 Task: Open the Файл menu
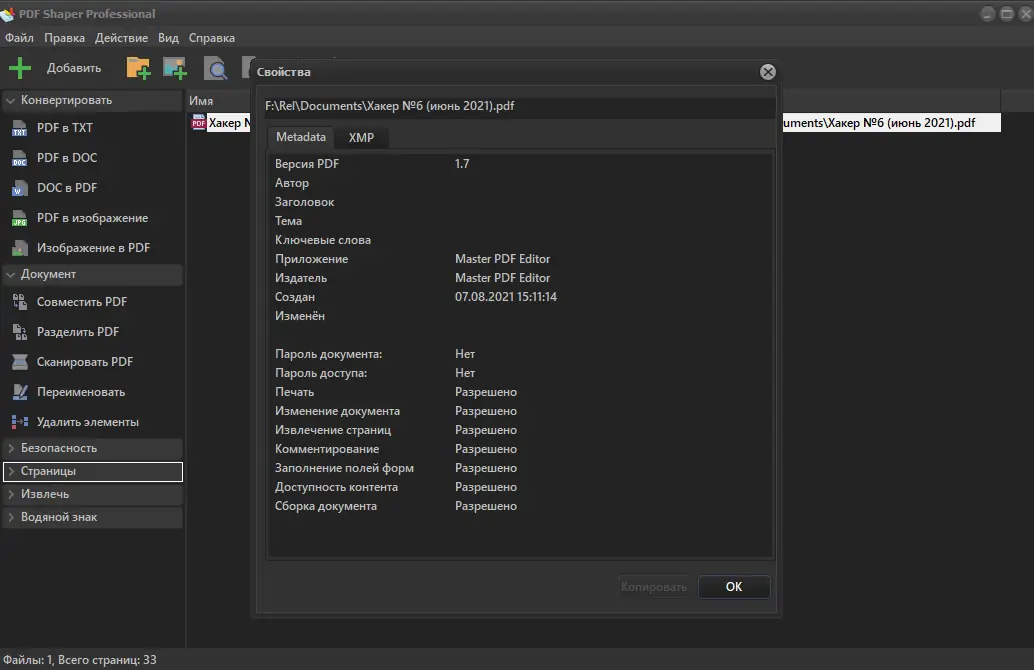click(x=19, y=38)
